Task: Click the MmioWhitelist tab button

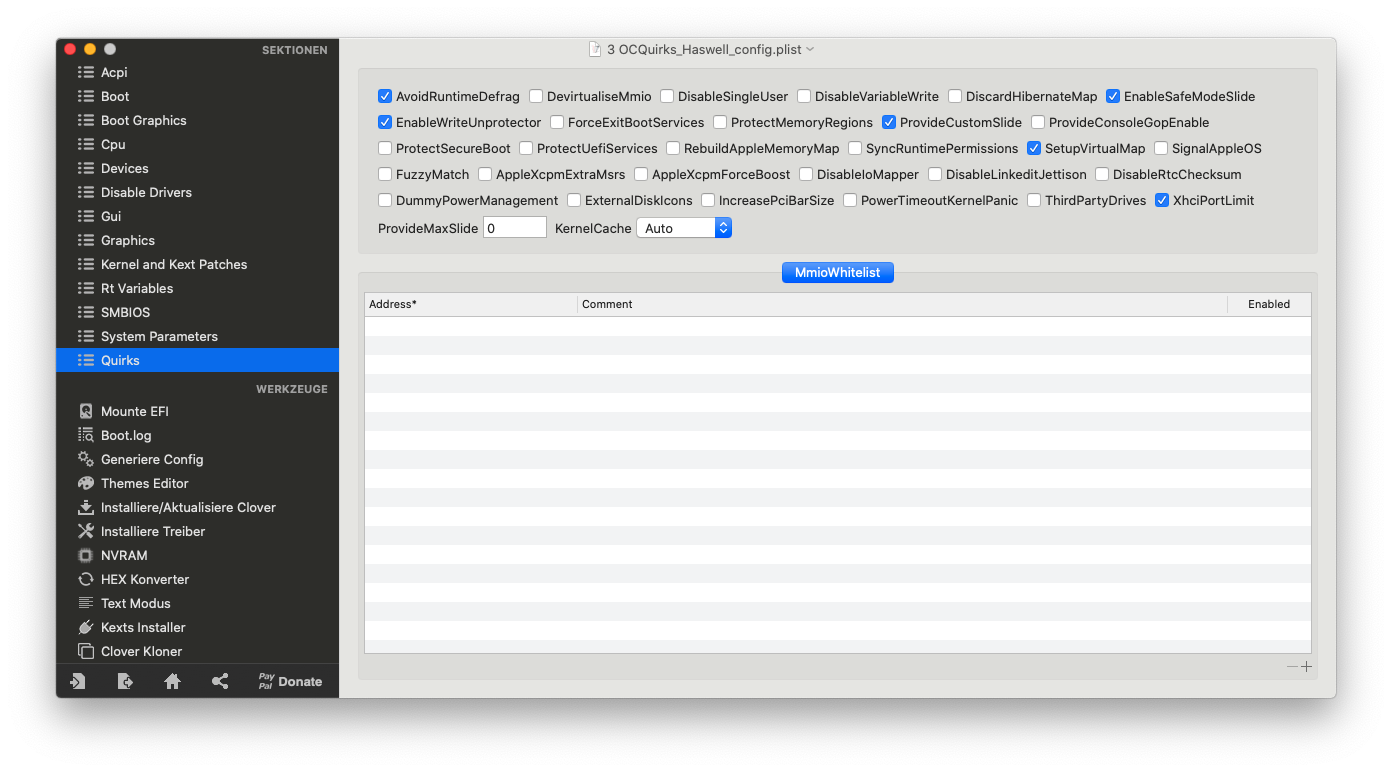Action: 837,273
